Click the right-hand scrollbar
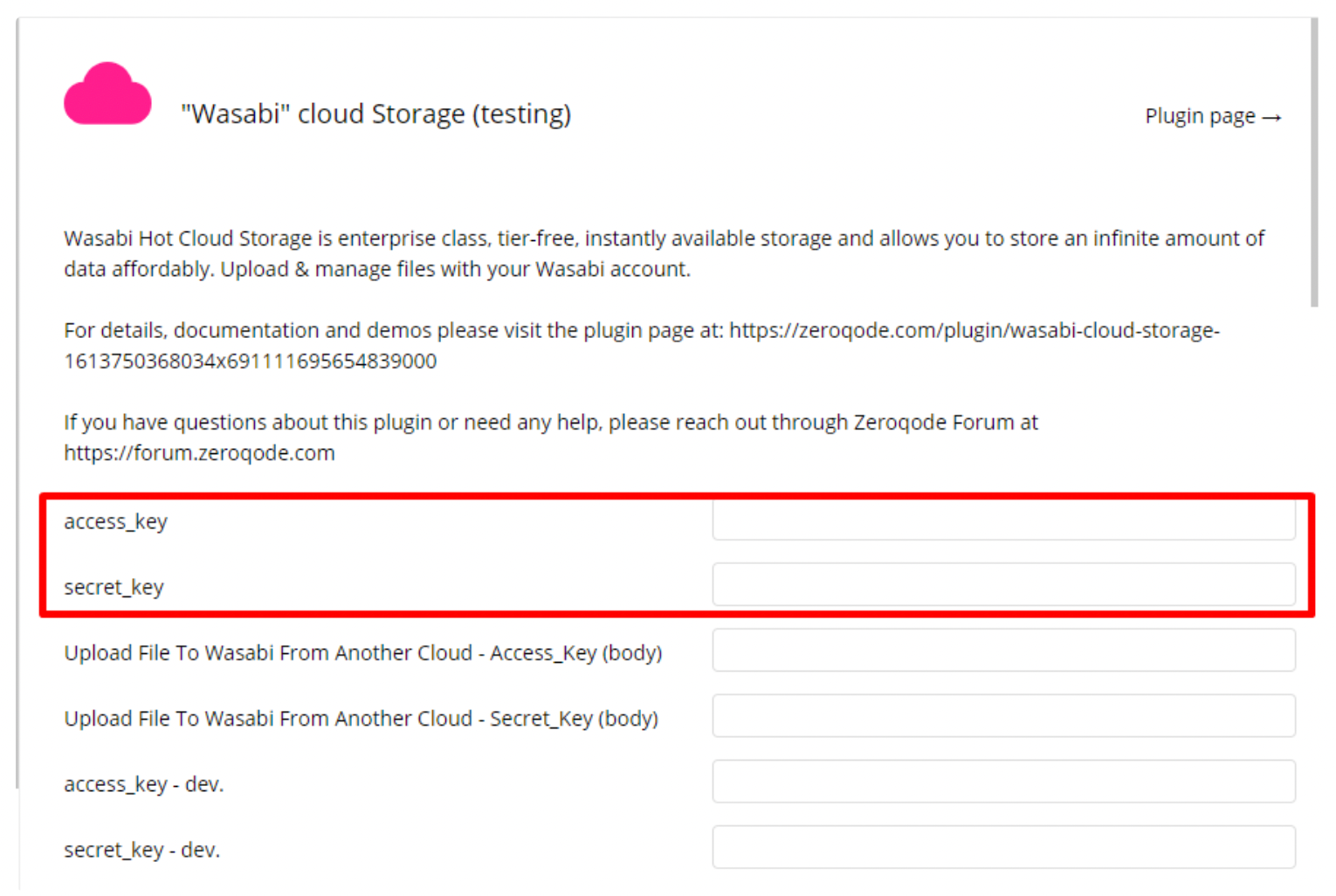This screenshot has width=1336, height=896. click(1317, 157)
